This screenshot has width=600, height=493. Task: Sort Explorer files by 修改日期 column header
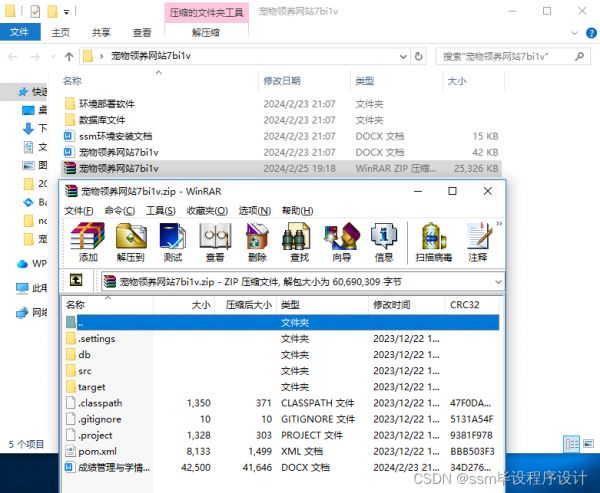[284, 81]
